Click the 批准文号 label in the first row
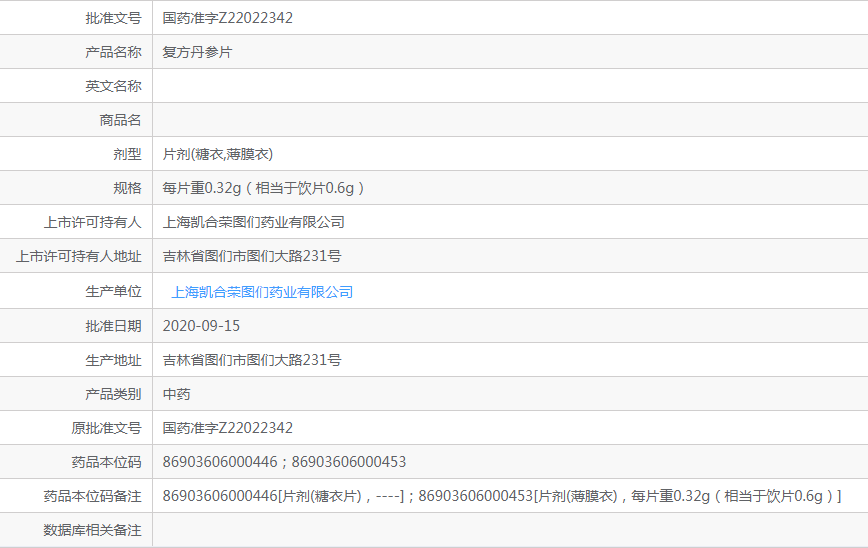 (113, 18)
